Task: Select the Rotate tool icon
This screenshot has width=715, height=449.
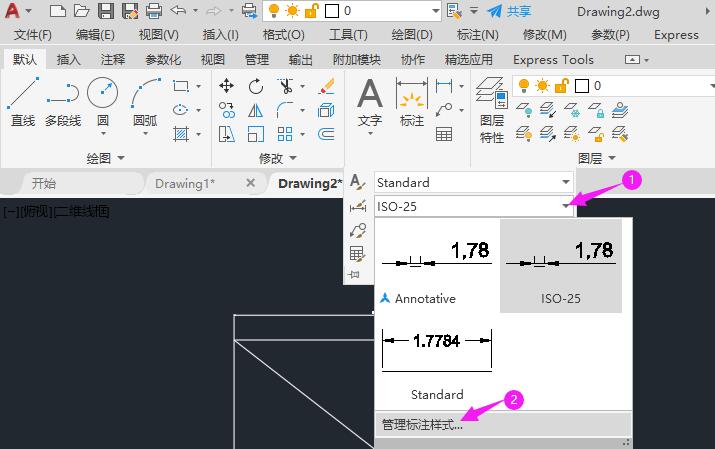Action: (x=256, y=86)
